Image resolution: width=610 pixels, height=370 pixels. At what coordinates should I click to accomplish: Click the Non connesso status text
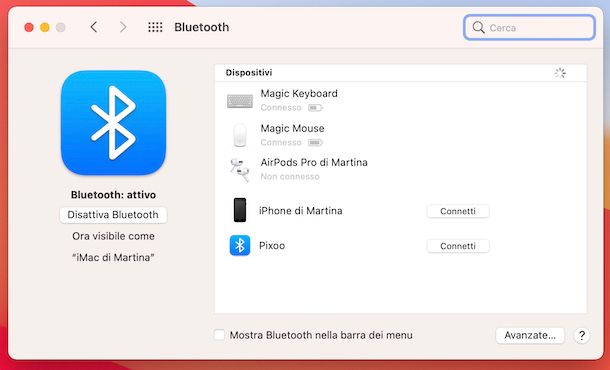[290, 177]
